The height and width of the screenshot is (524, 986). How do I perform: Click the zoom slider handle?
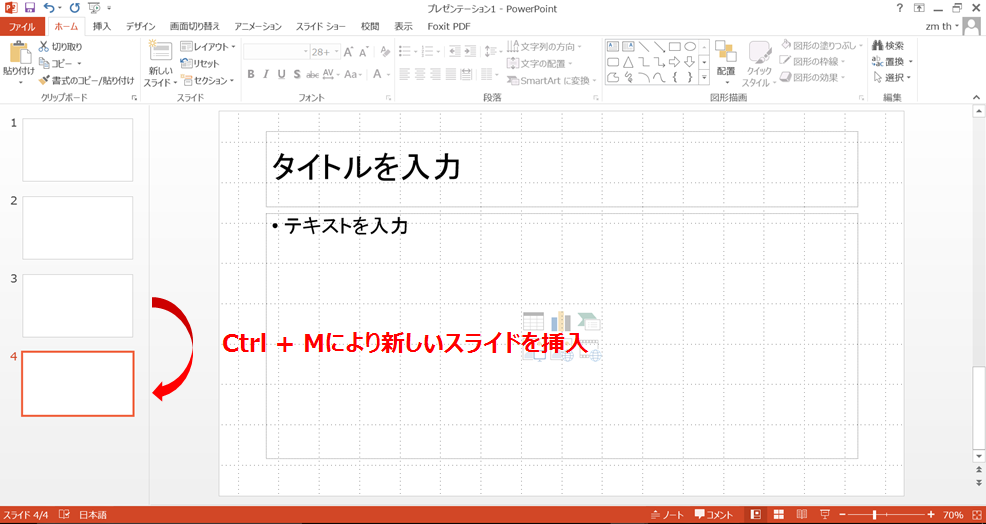tap(874, 514)
